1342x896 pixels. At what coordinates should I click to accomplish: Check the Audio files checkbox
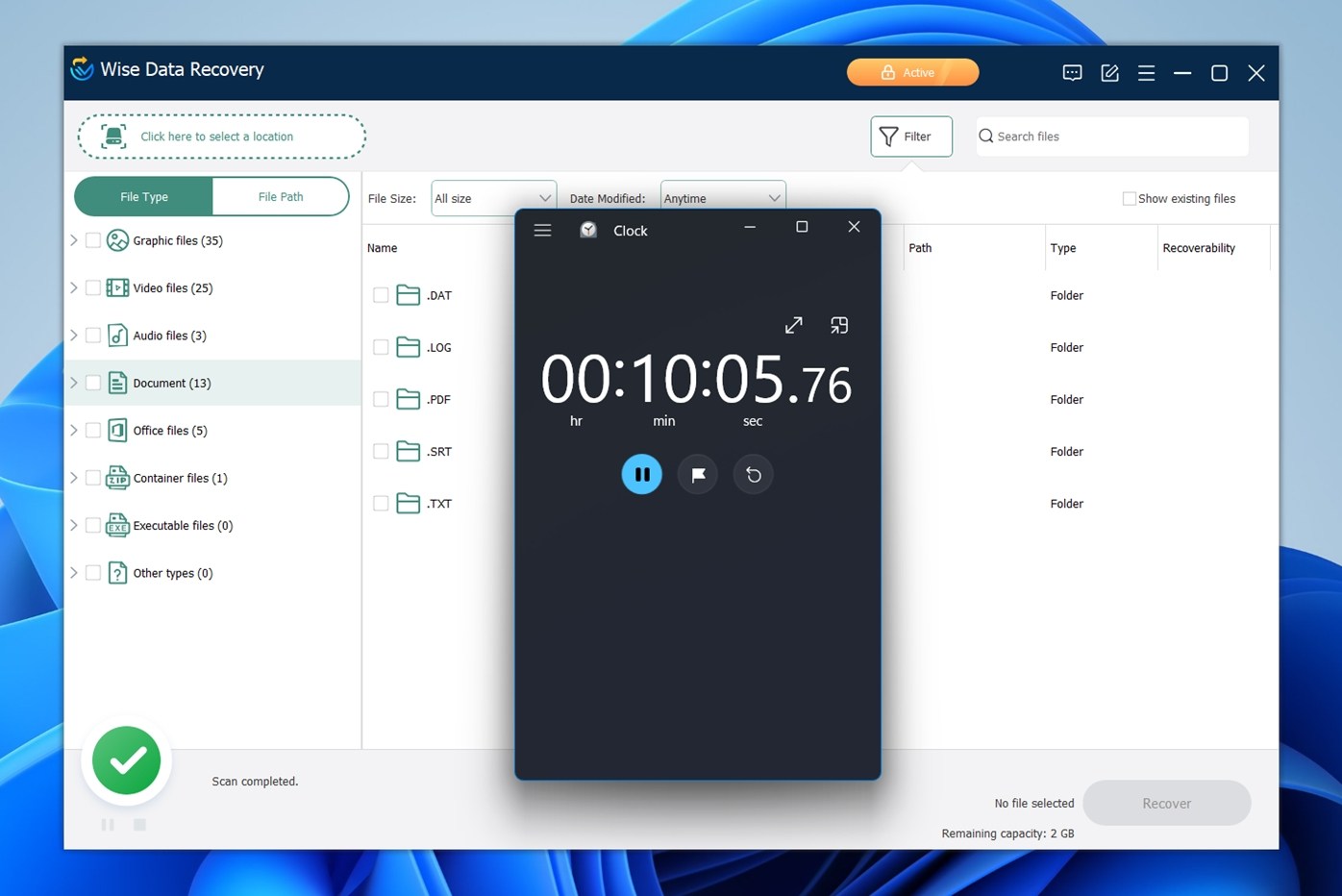click(x=93, y=336)
